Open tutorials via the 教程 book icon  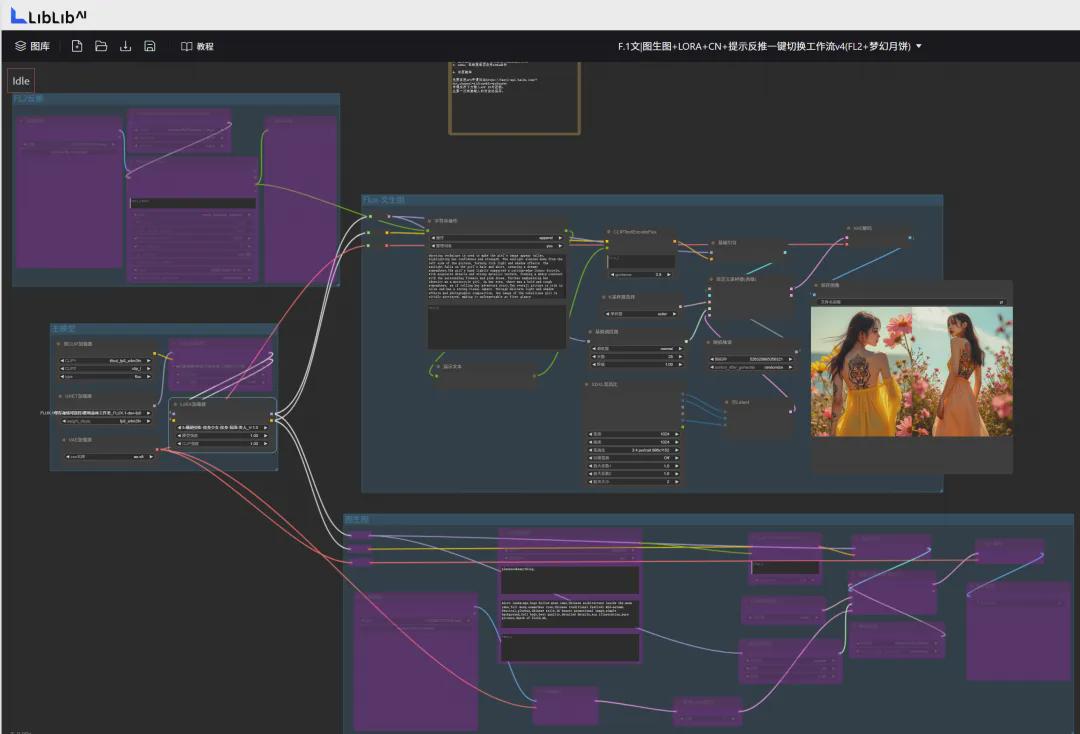point(198,45)
